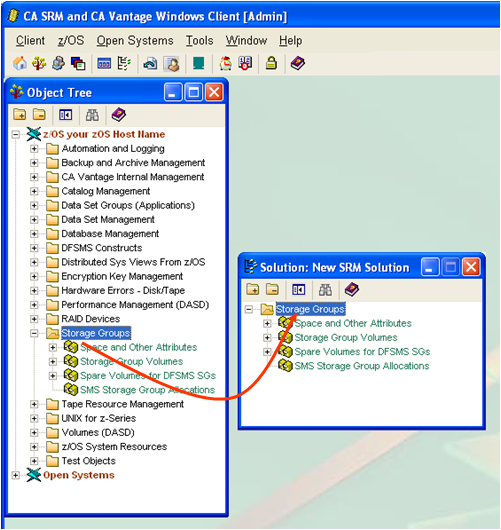Click the connection arrow toolbar icon
This screenshot has width=501, height=530.
(x=150, y=63)
